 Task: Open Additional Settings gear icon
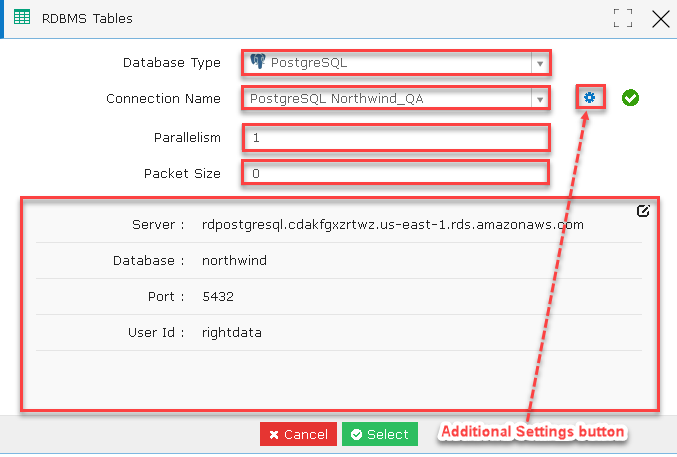[590, 98]
